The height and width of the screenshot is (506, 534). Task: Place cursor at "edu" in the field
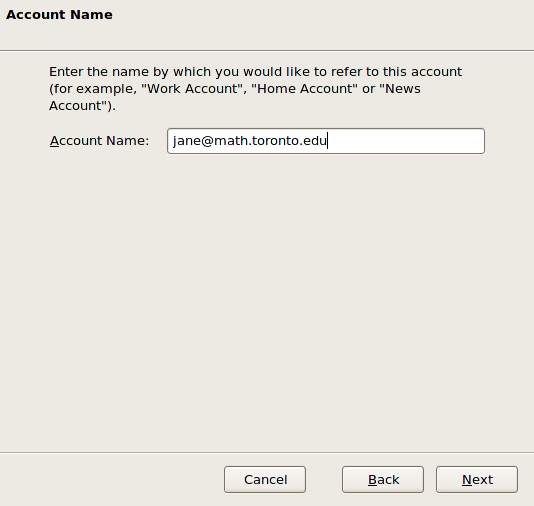point(314,140)
